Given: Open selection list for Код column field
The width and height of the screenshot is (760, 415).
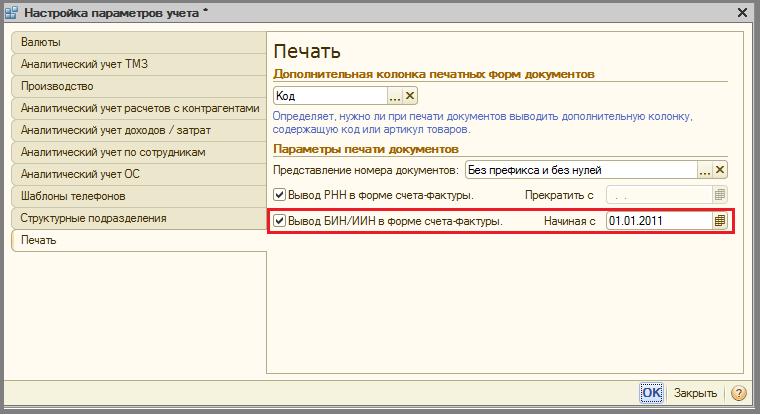Looking at the screenshot, I should [394, 96].
